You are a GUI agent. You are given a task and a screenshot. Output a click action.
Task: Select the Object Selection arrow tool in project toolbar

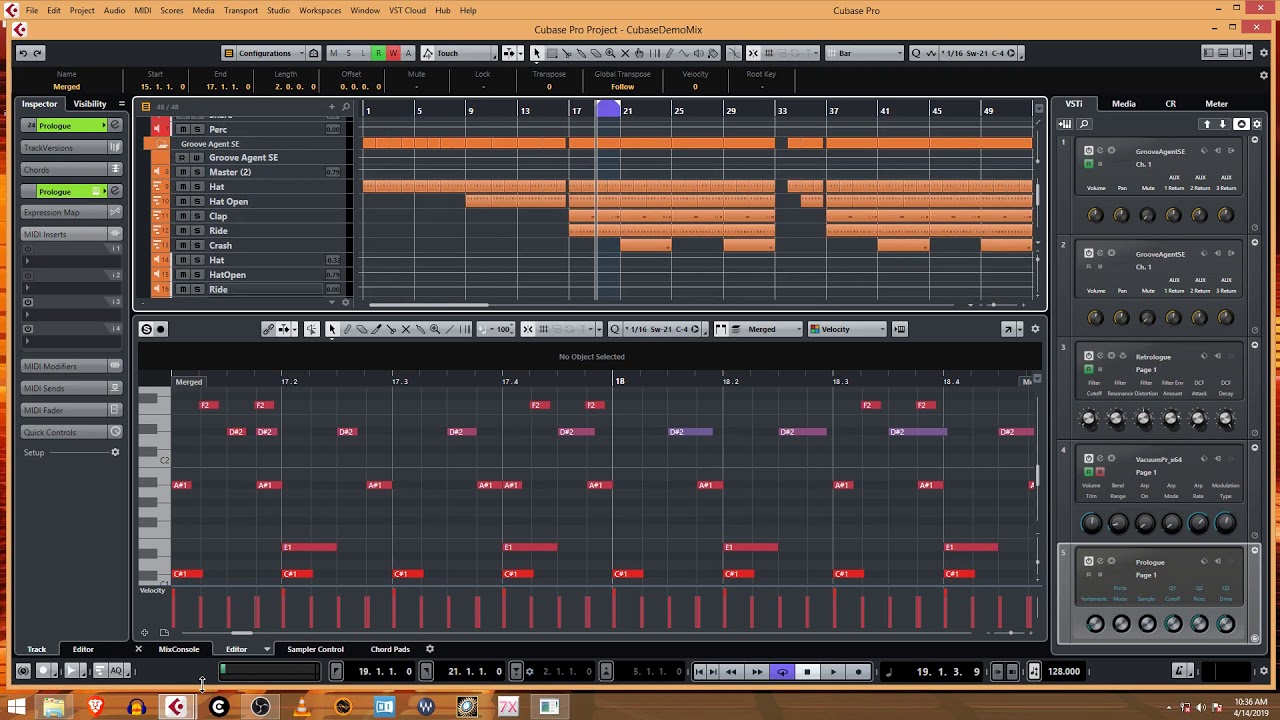point(536,53)
